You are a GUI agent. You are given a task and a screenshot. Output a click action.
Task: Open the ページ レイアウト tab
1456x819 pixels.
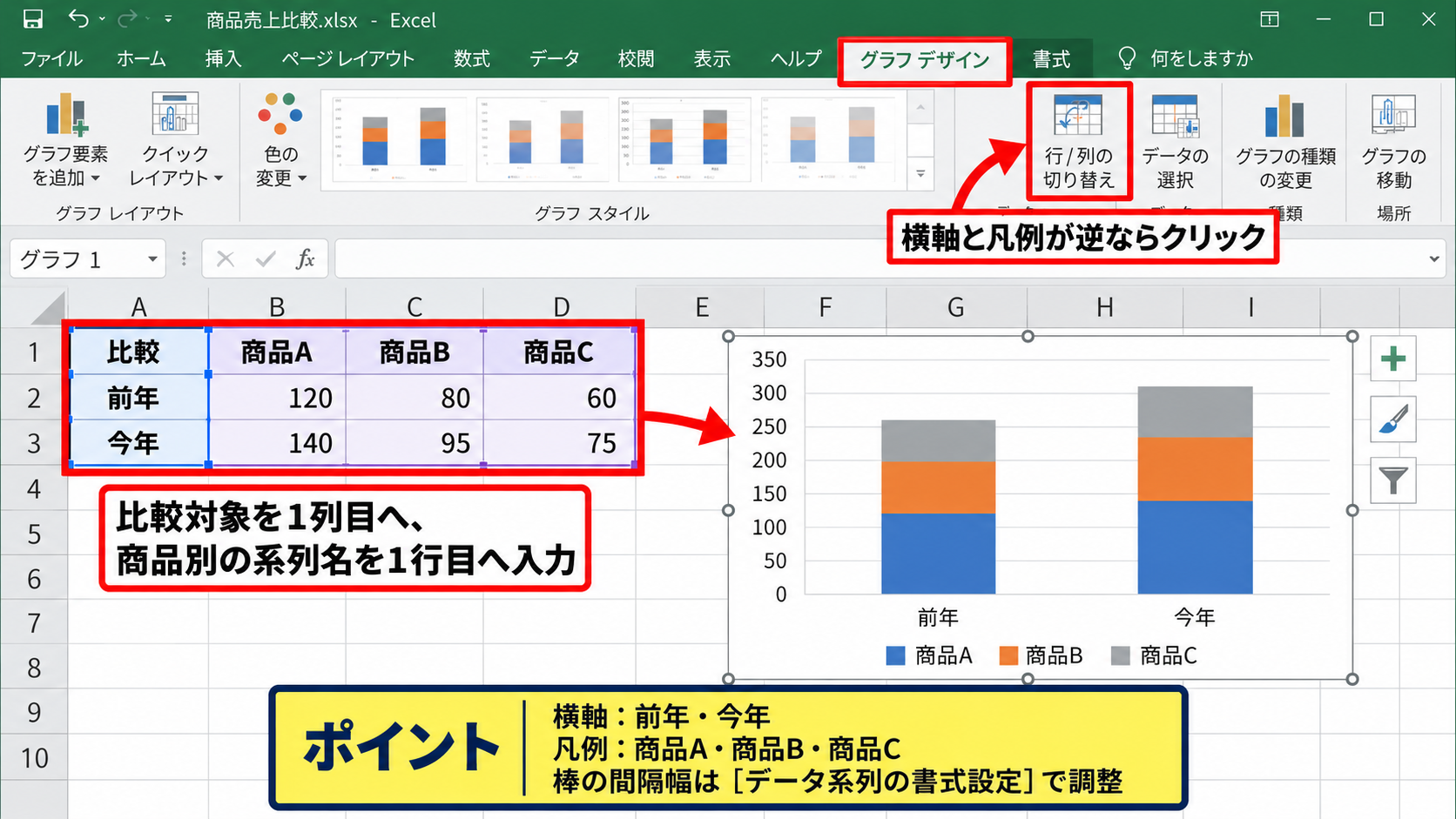coord(347,58)
